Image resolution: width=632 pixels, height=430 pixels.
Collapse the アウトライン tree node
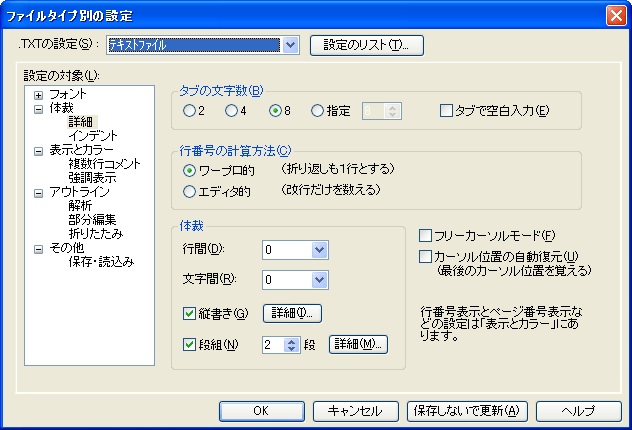point(38,192)
